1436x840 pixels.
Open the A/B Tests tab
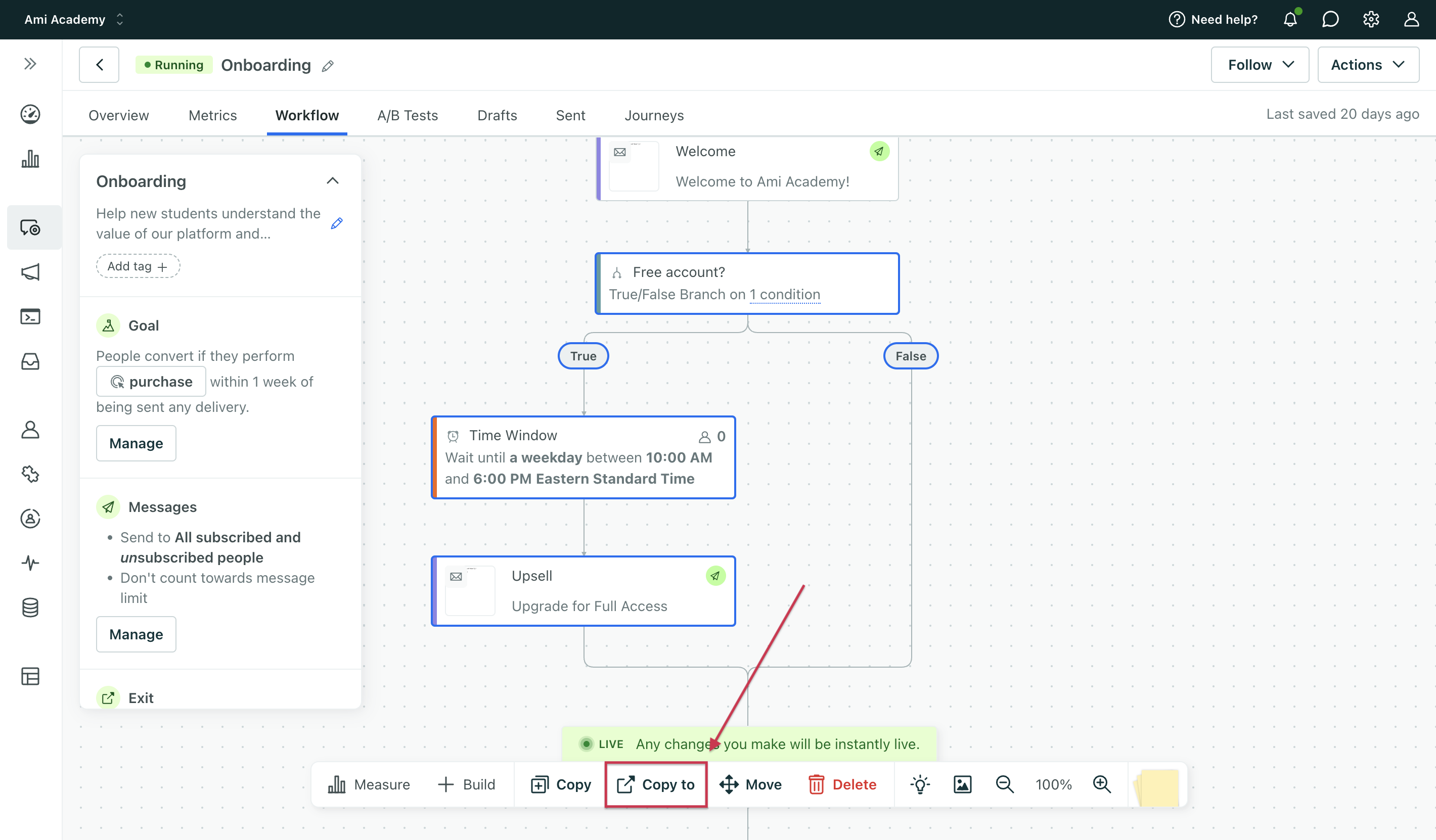[x=408, y=116]
